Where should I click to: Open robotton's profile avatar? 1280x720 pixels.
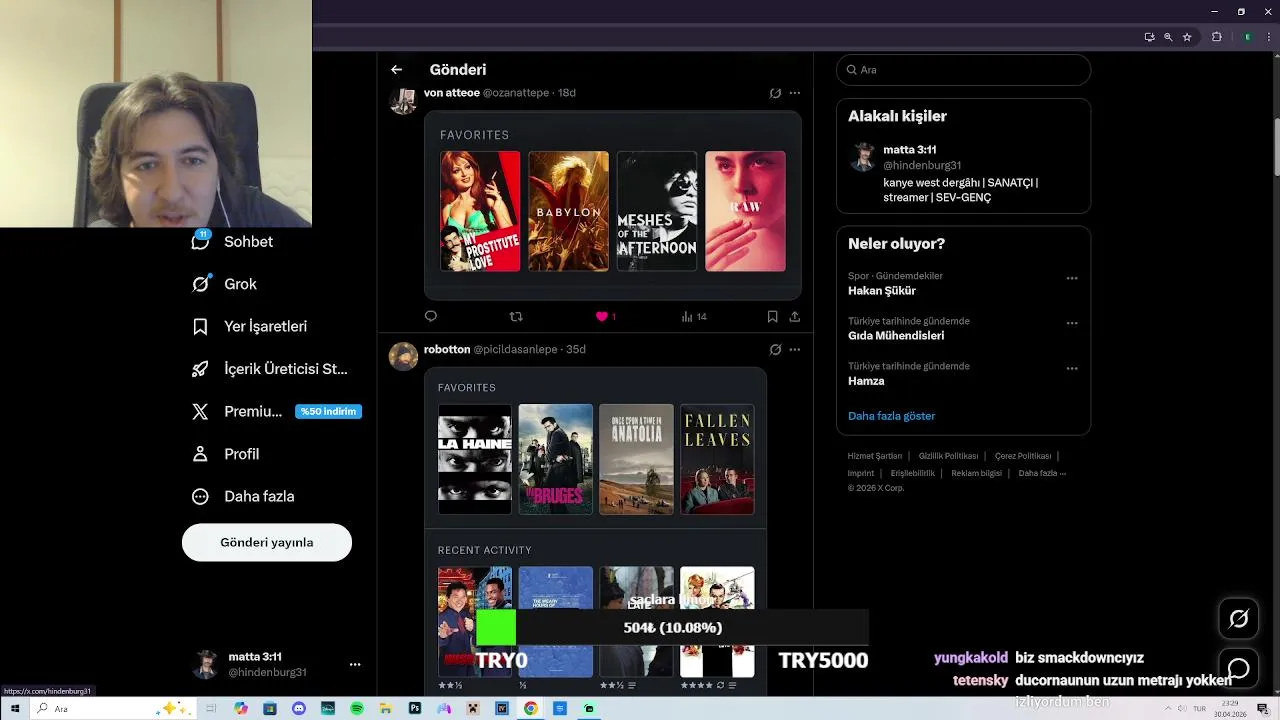click(x=403, y=356)
